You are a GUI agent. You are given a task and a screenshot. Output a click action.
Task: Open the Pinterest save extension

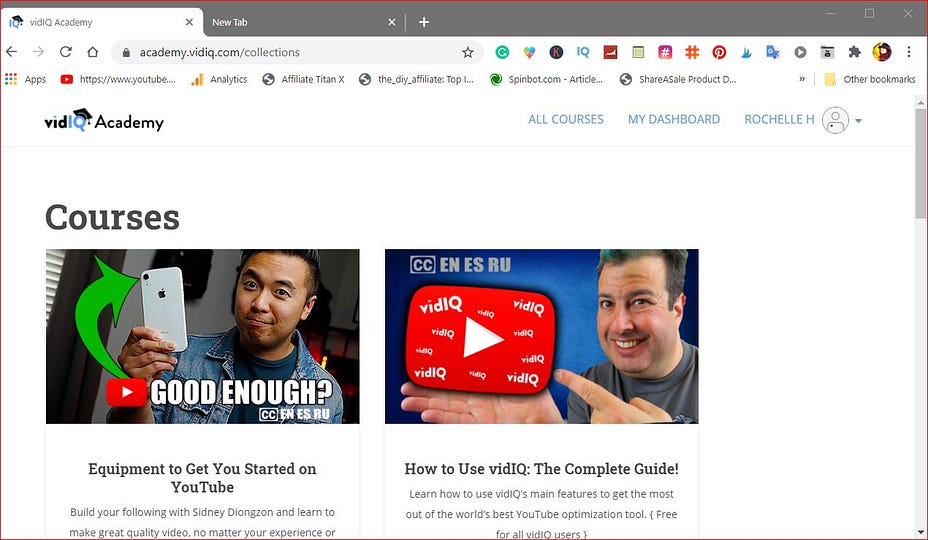coord(719,52)
